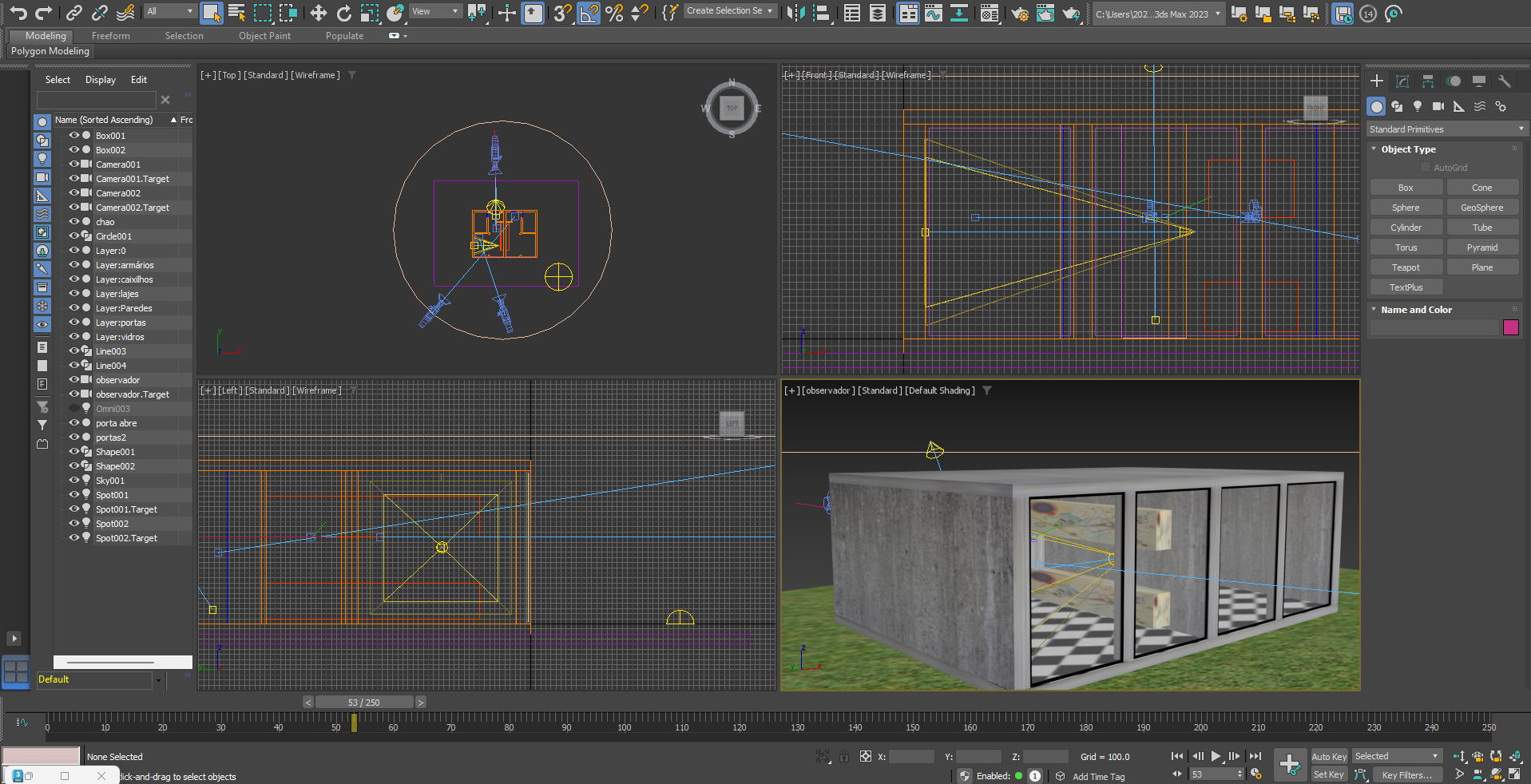Open the Standard Primitives dropdown
Screen dimensions: 1531x784
[1446, 129]
